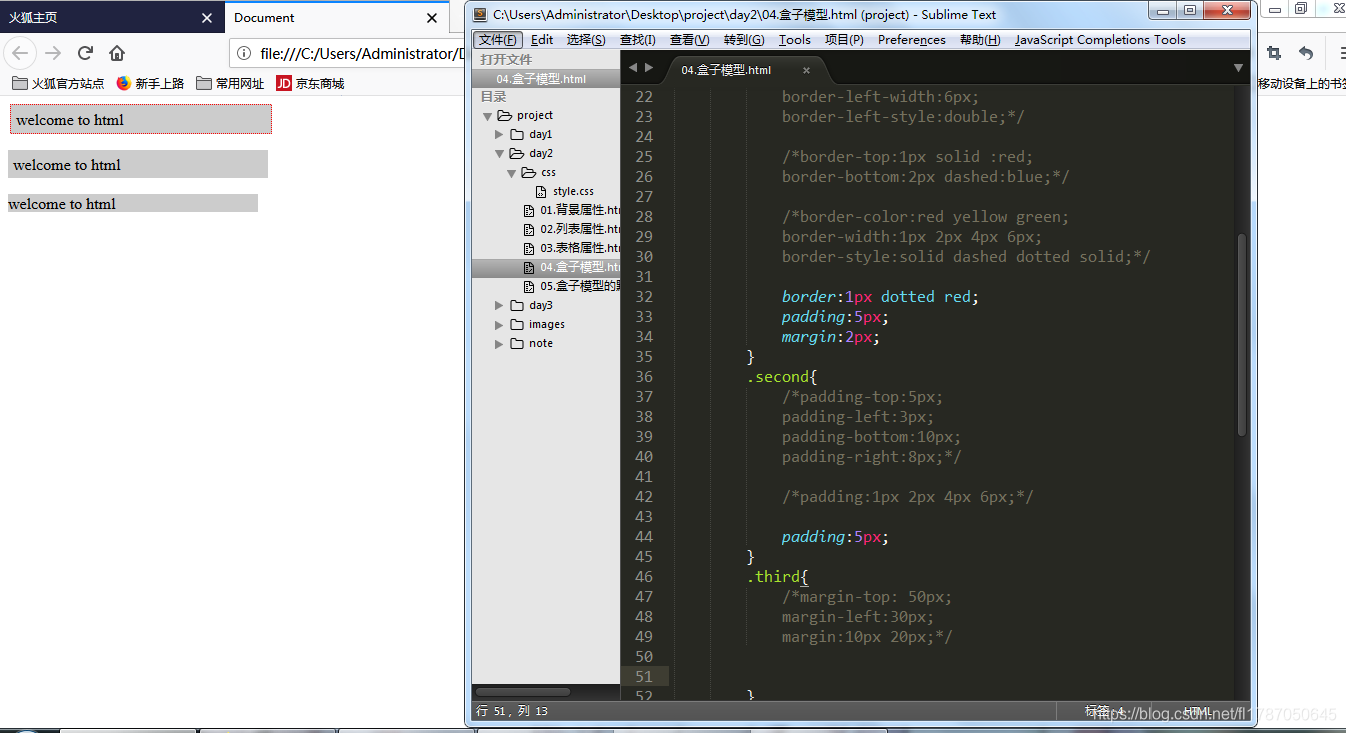Image resolution: width=1346 pixels, height=733 pixels.
Task: Collapse the day2 folder arrow
Action: pyautogui.click(x=499, y=154)
